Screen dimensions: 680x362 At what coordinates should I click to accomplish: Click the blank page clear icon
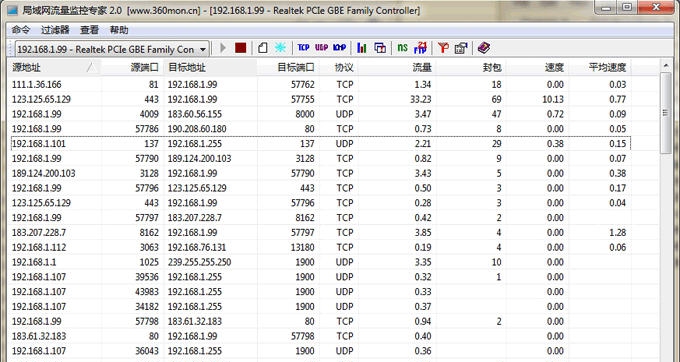pos(262,48)
